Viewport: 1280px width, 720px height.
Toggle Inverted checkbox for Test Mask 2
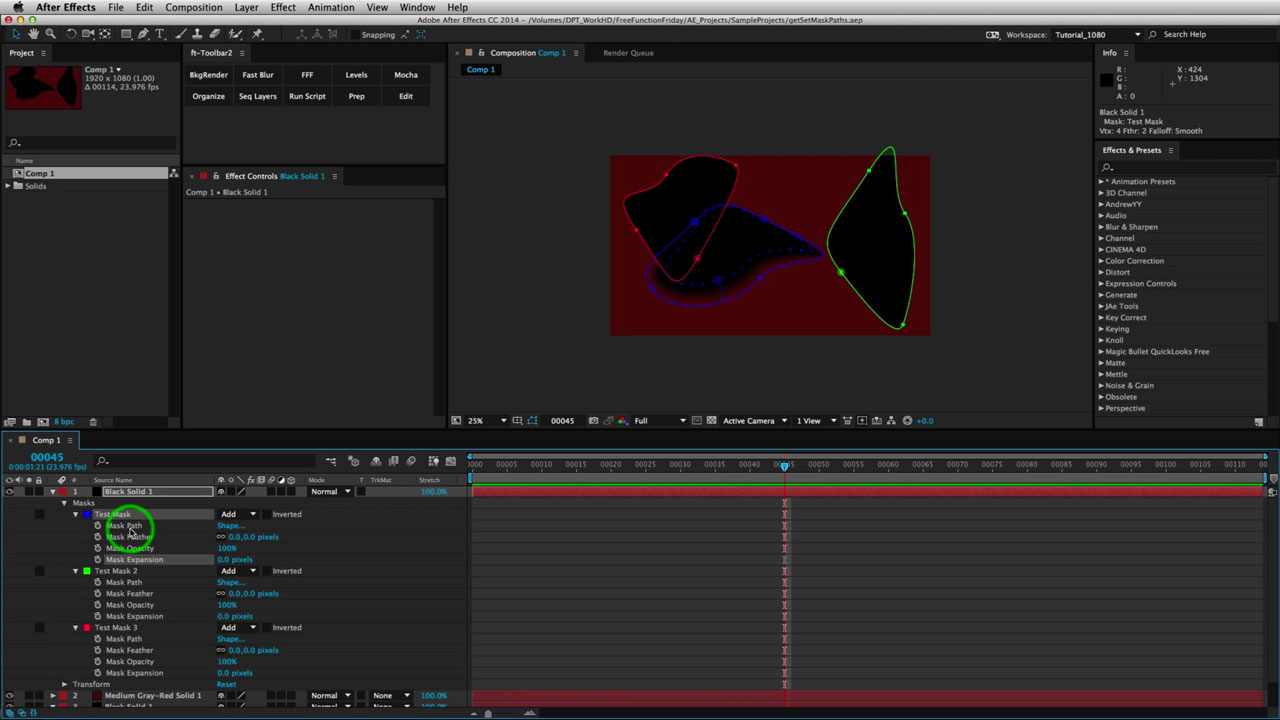pos(267,571)
